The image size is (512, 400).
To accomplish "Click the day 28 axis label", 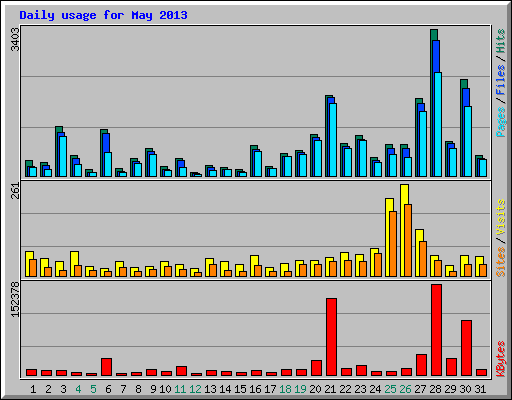I will pyautogui.click(x=435, y=389).
